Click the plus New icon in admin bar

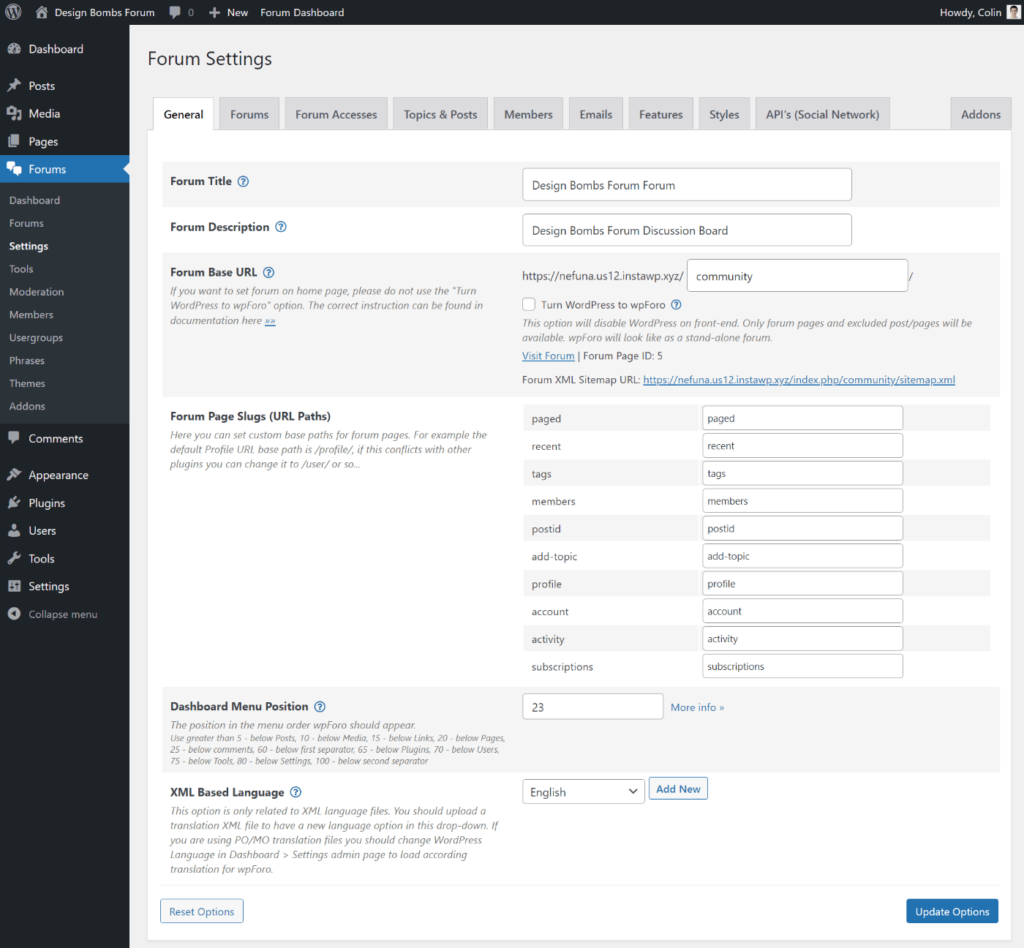click(214, 12)
